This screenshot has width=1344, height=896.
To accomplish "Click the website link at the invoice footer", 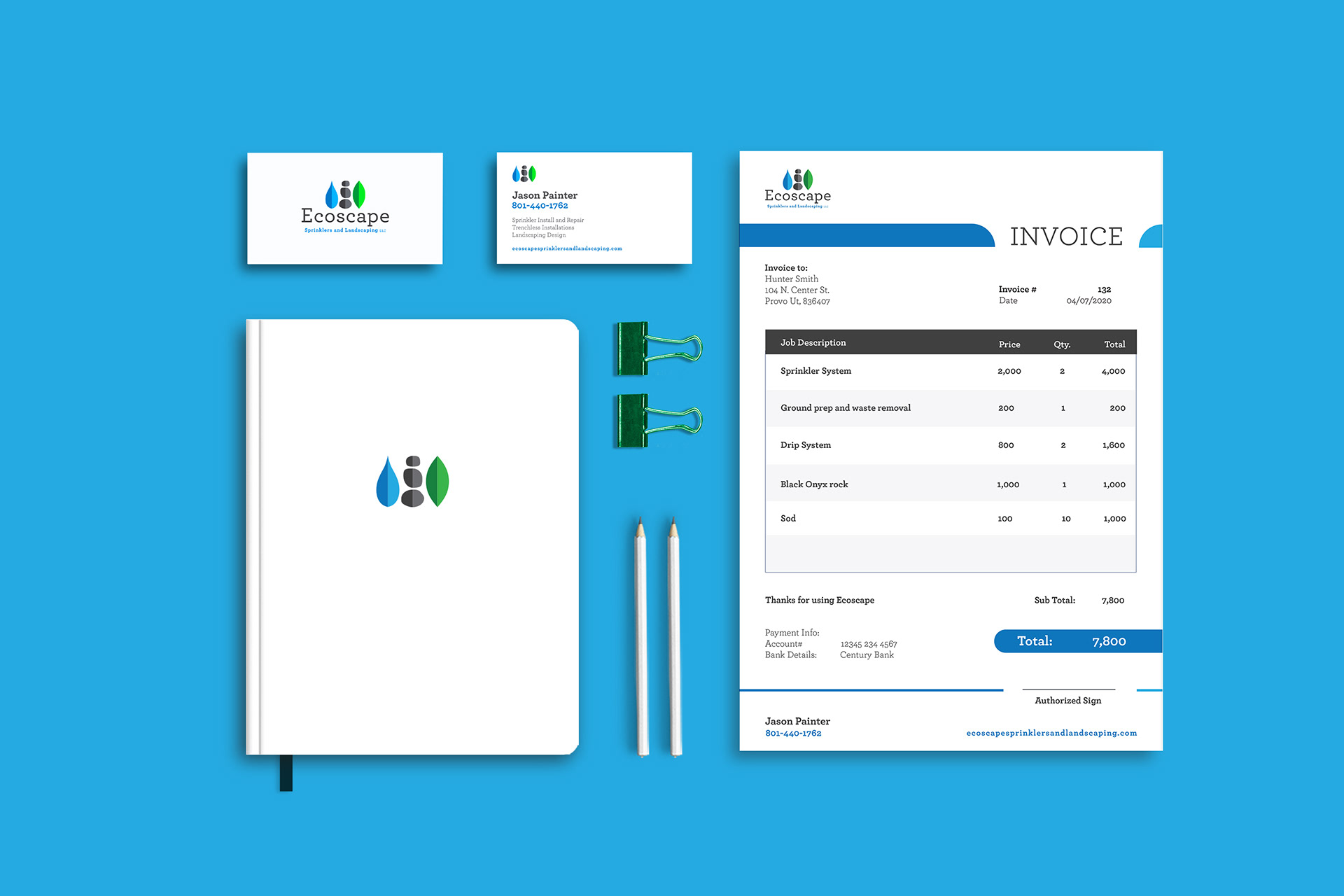I will [1051, 733].
